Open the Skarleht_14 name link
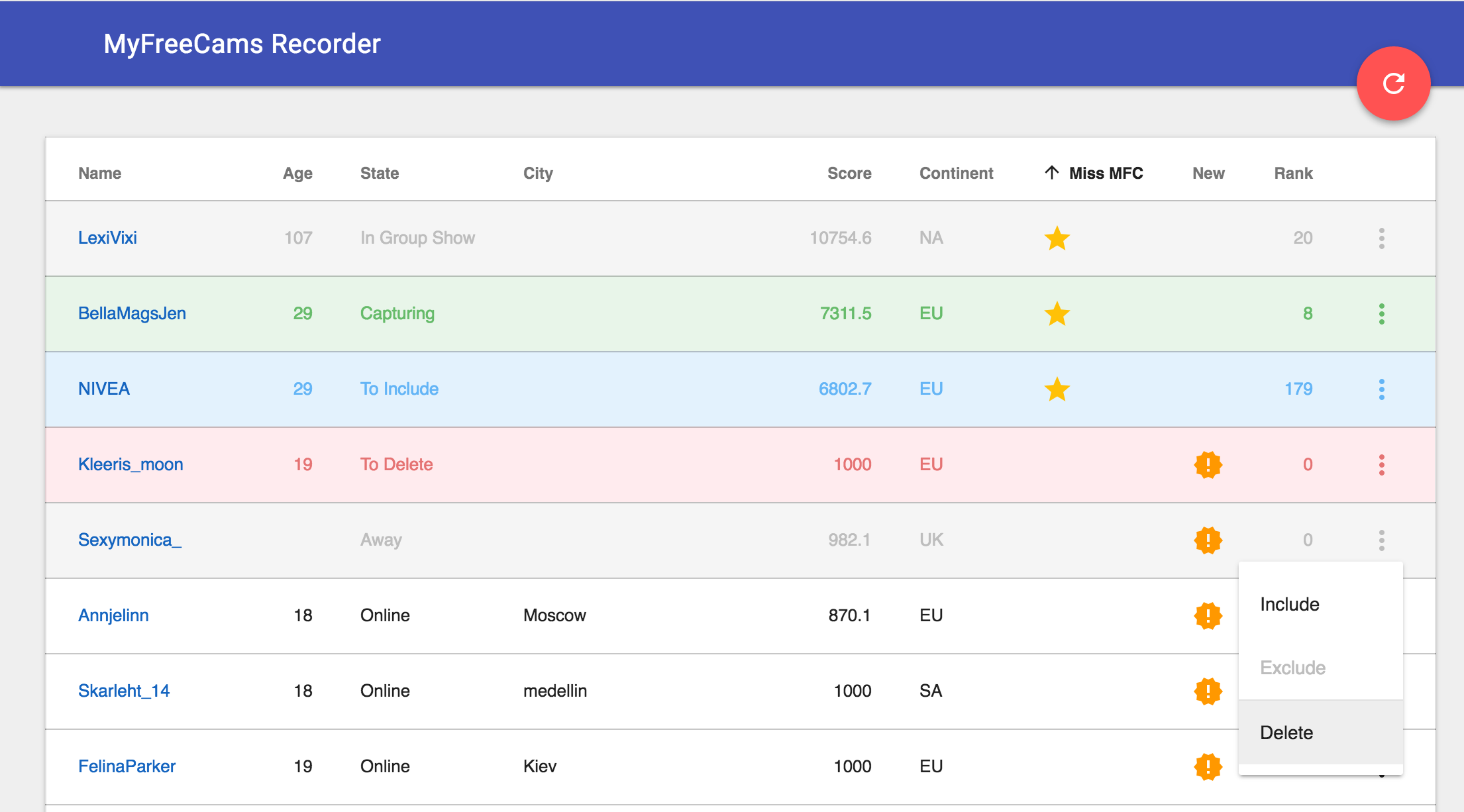 (124, 691)
